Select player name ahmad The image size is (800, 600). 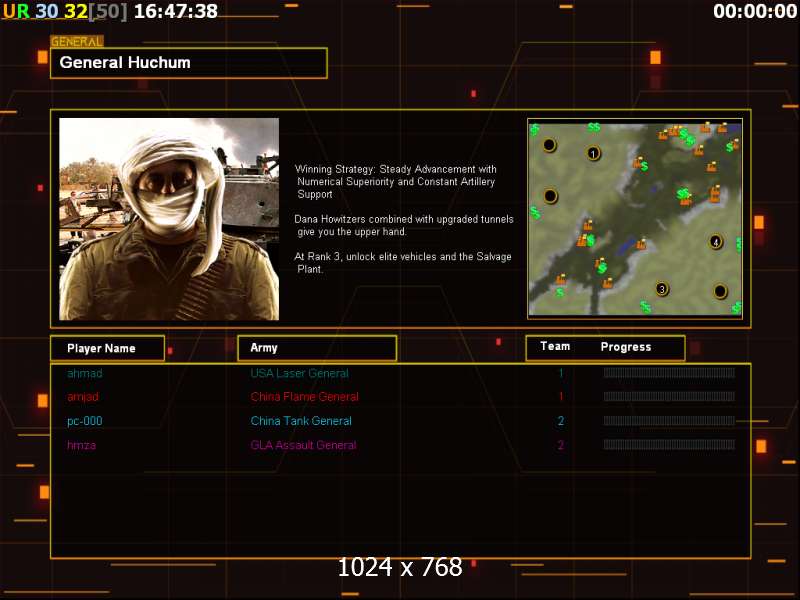(85, 373)
